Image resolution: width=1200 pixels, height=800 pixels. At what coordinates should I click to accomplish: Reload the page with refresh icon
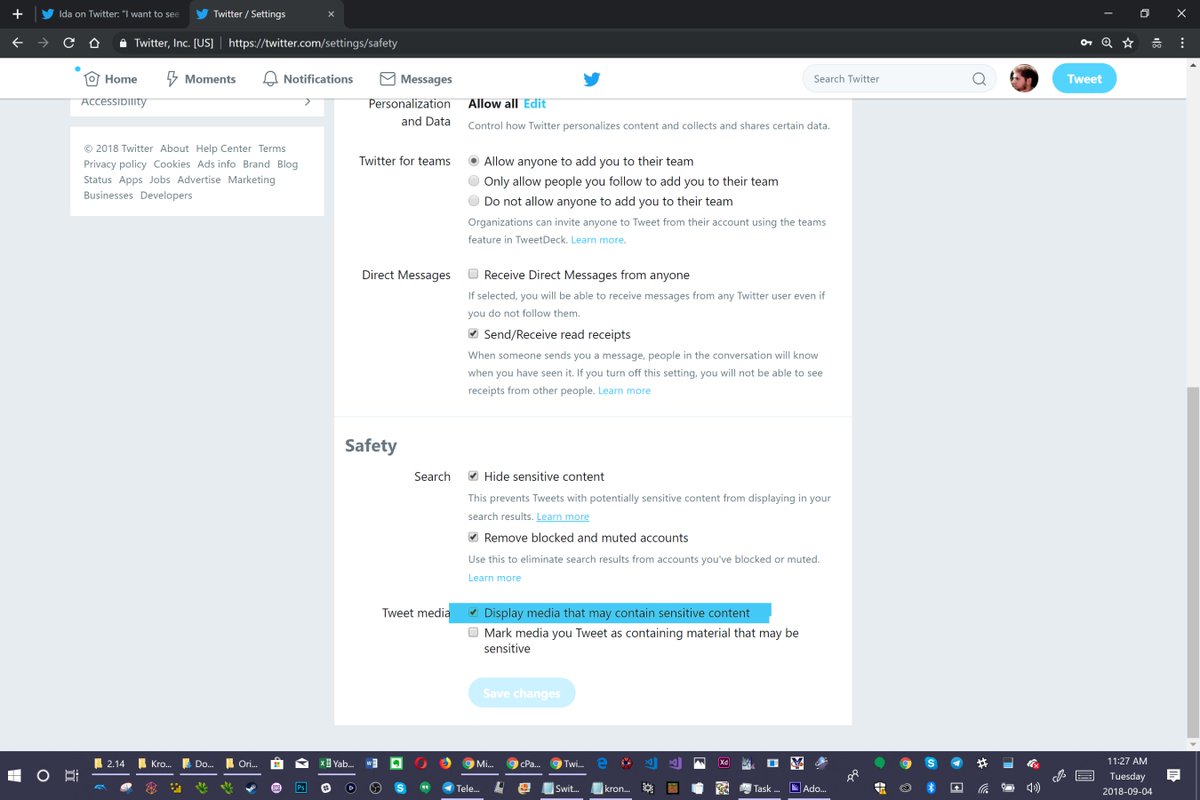(68, 43)
